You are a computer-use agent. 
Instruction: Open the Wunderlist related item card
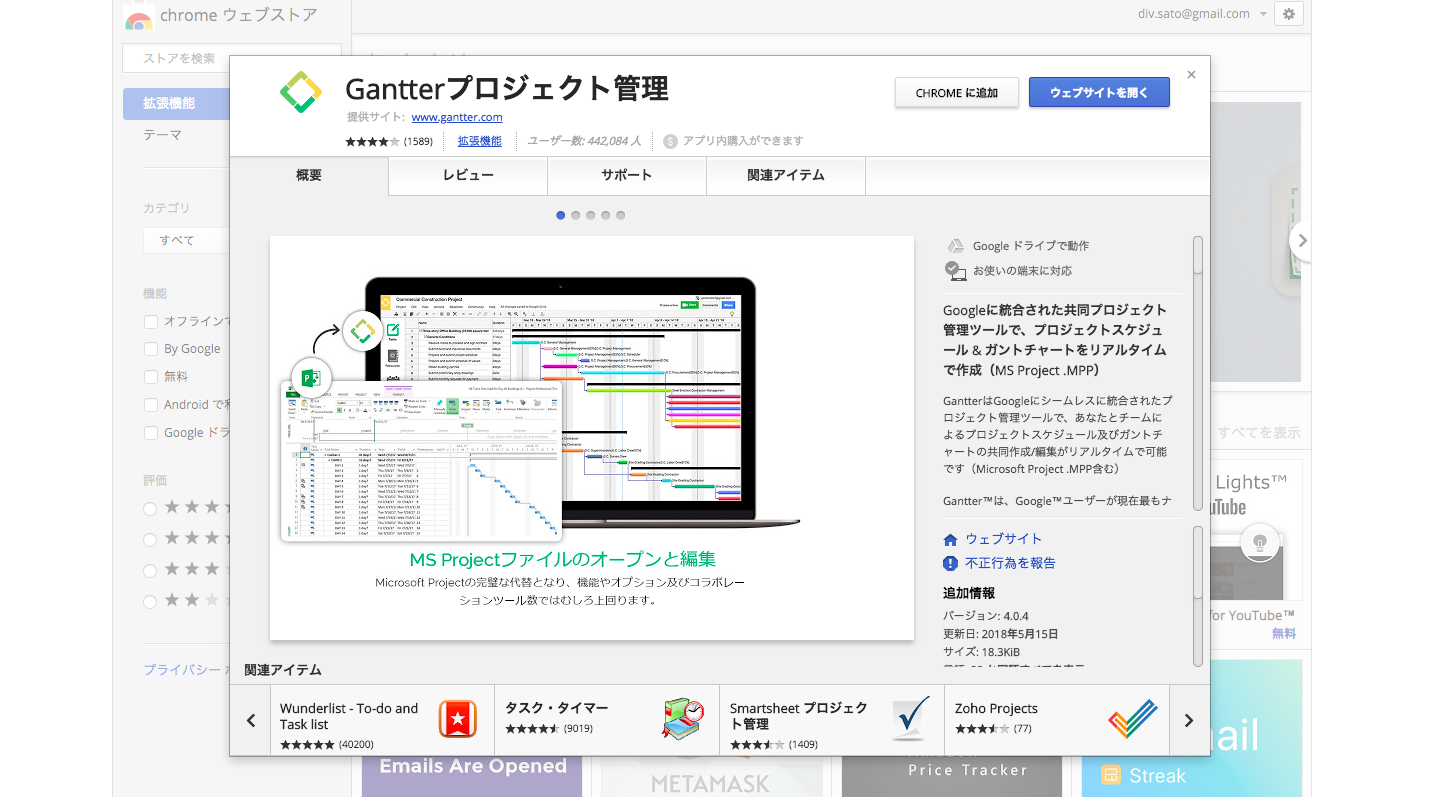[x=382, y=720]
